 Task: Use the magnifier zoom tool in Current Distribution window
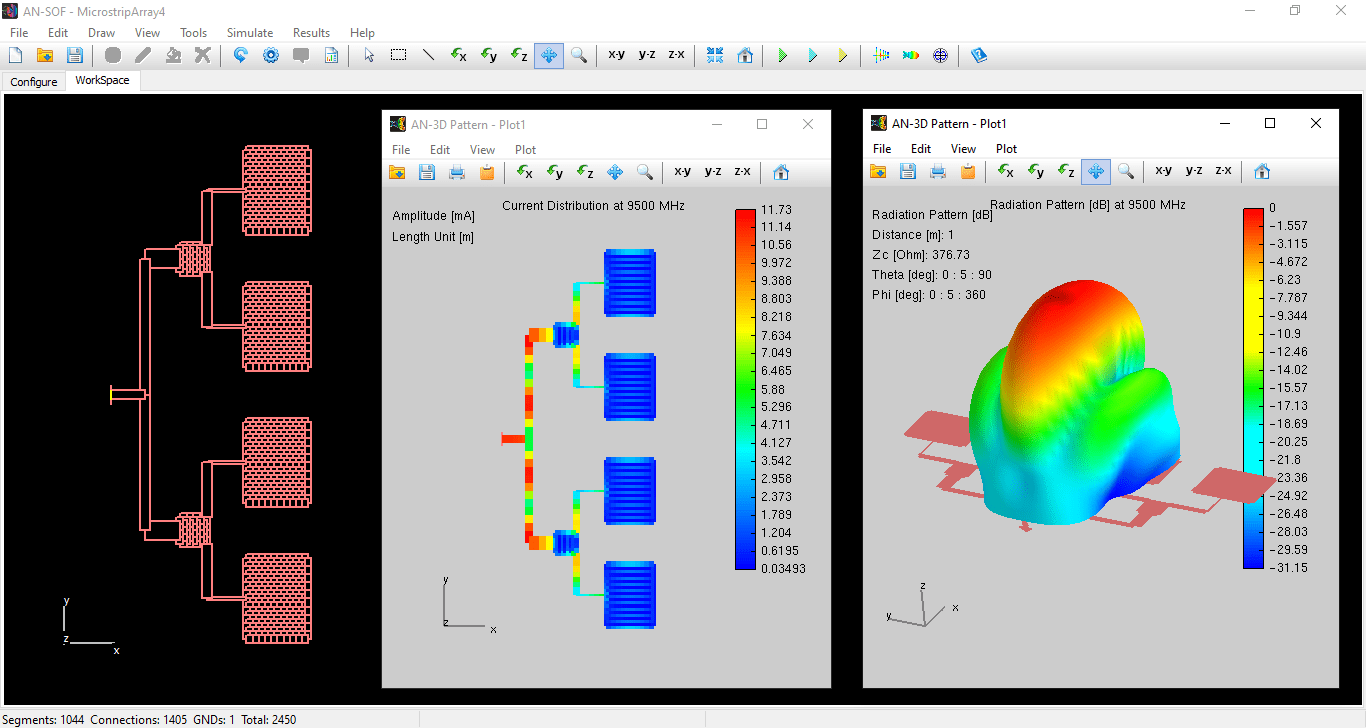click(645, 172)
